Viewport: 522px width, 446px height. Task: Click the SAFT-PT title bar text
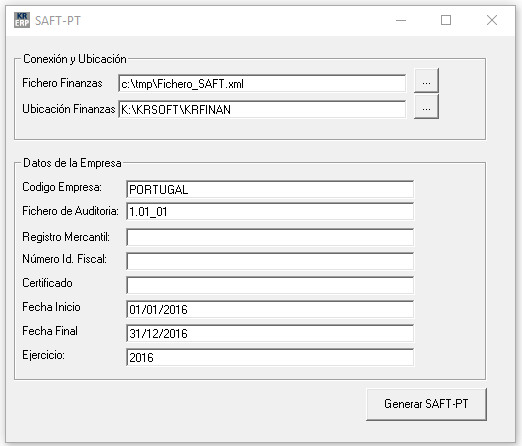pos(58,21)
